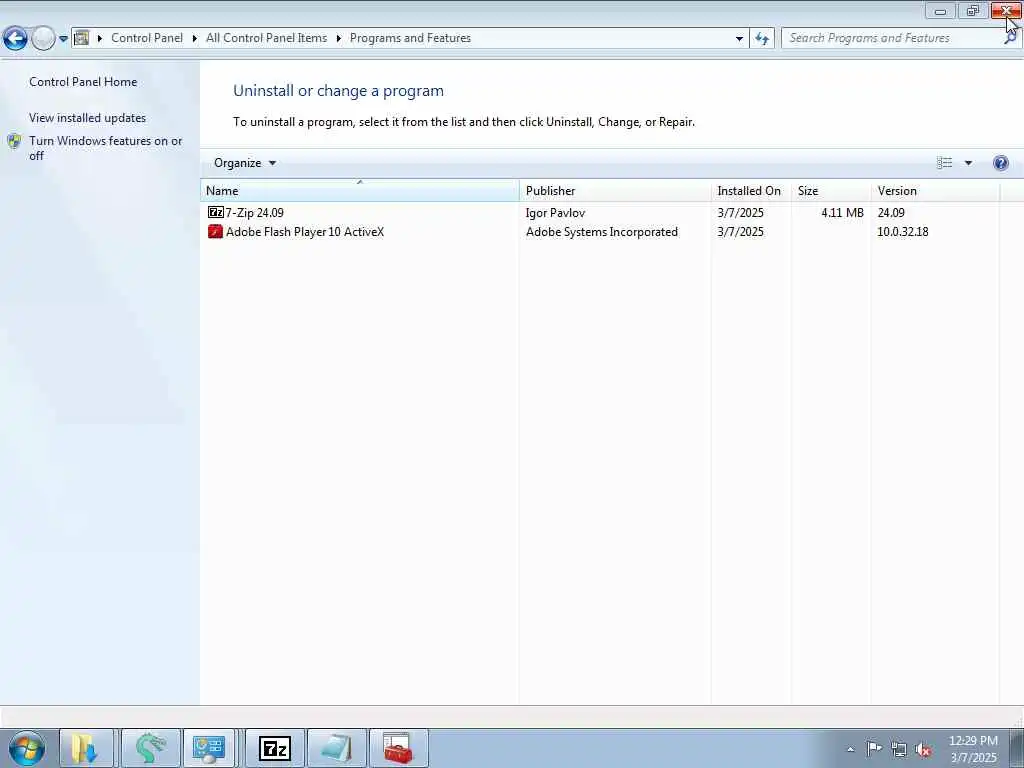Viewport: 1024px width, 768px height.
Task: Select the Control Panel breadcrumb
Action: [x=147, y=38]
